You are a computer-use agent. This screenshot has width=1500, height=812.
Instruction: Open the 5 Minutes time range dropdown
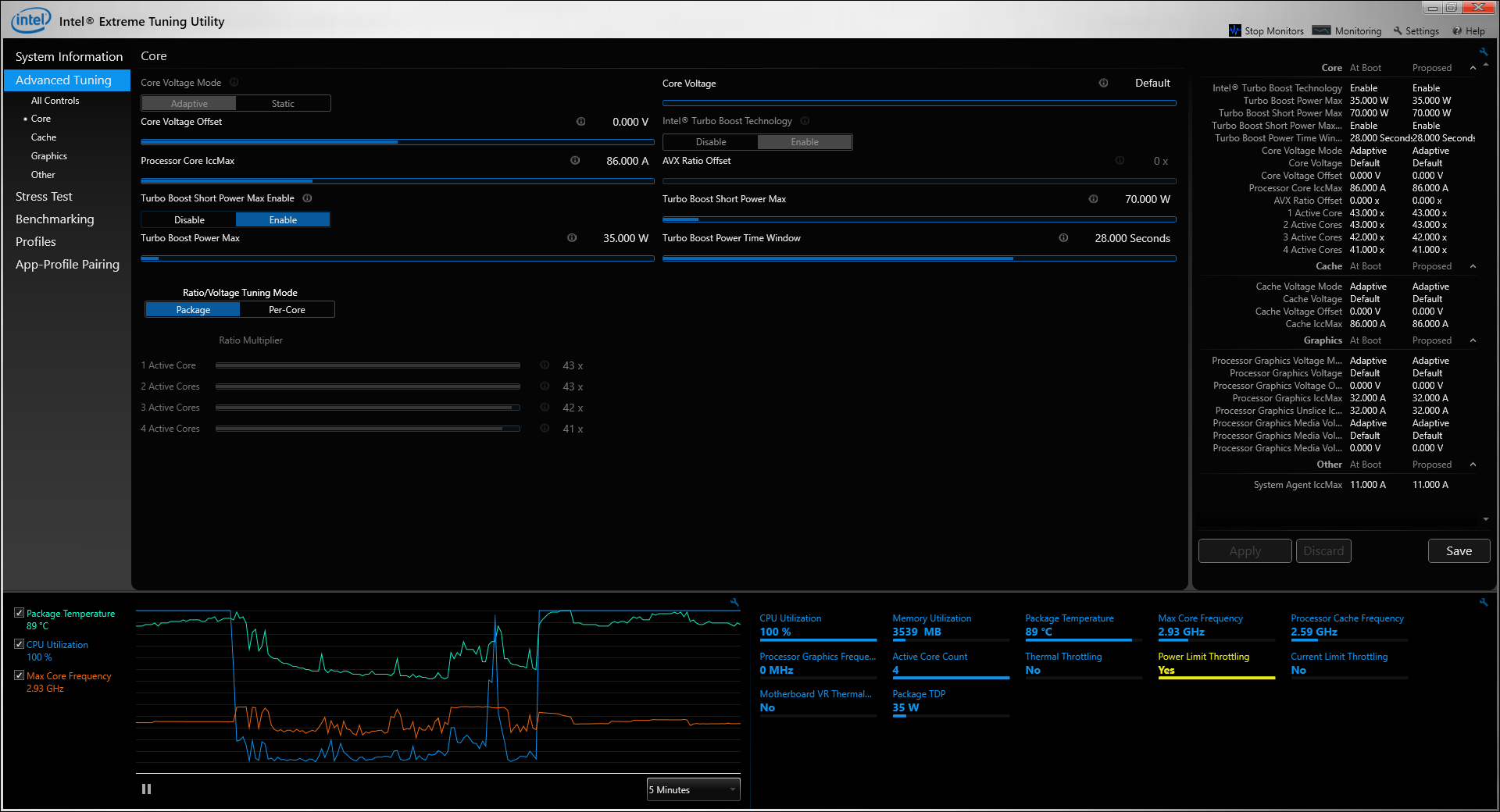693,789
